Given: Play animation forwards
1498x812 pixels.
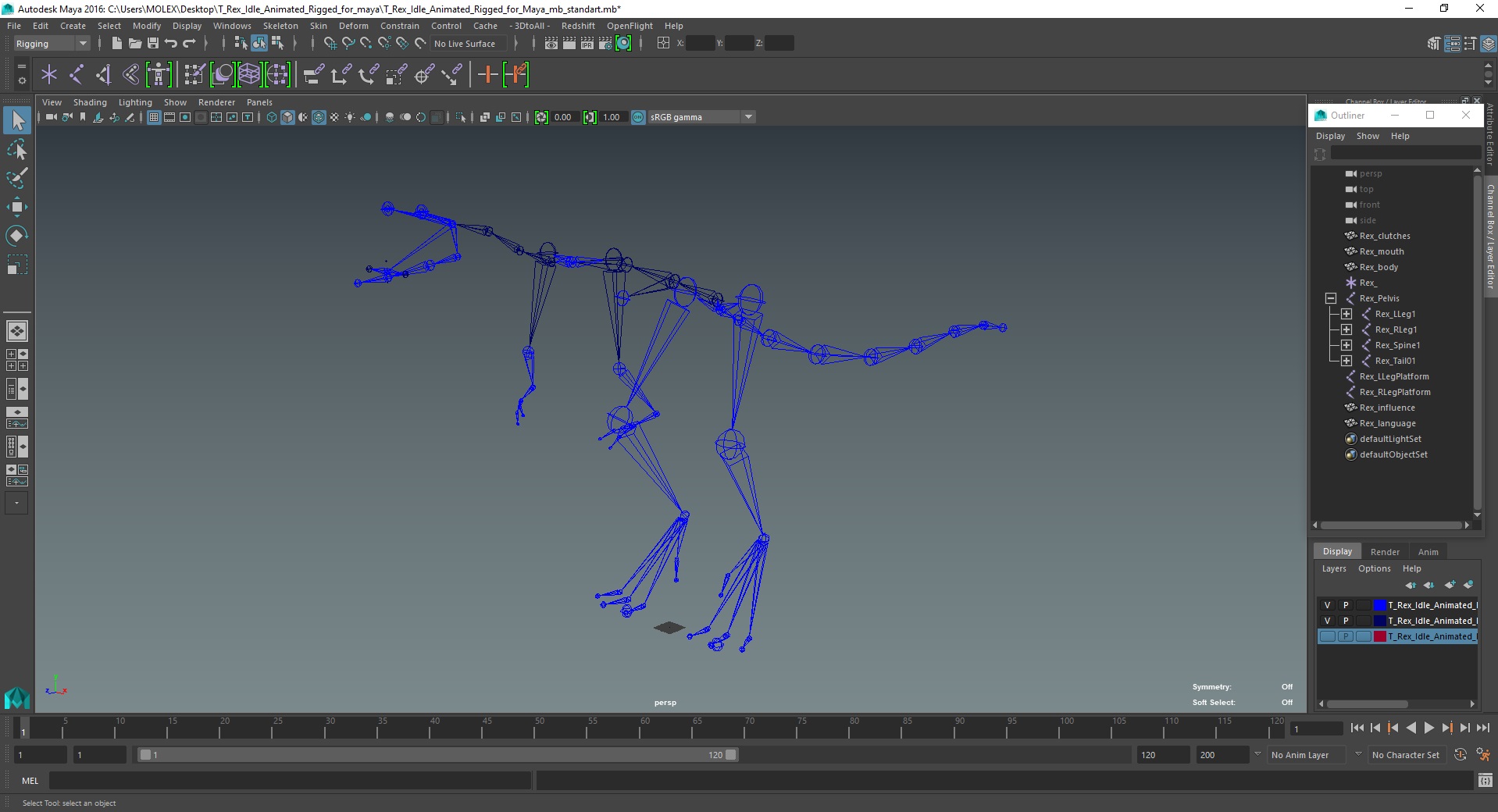Looking at the screenshot, I should pyautogui.click(x=1428, y=728).
